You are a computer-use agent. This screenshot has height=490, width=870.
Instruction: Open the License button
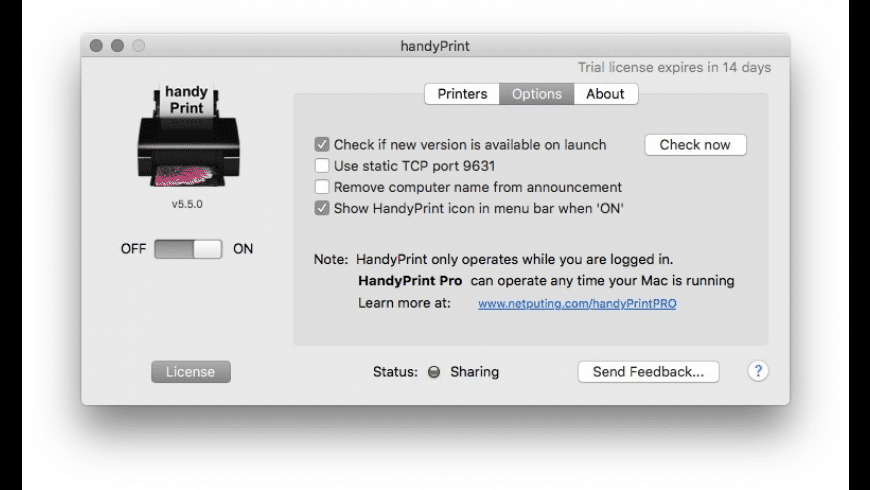(x=191, y=372)
